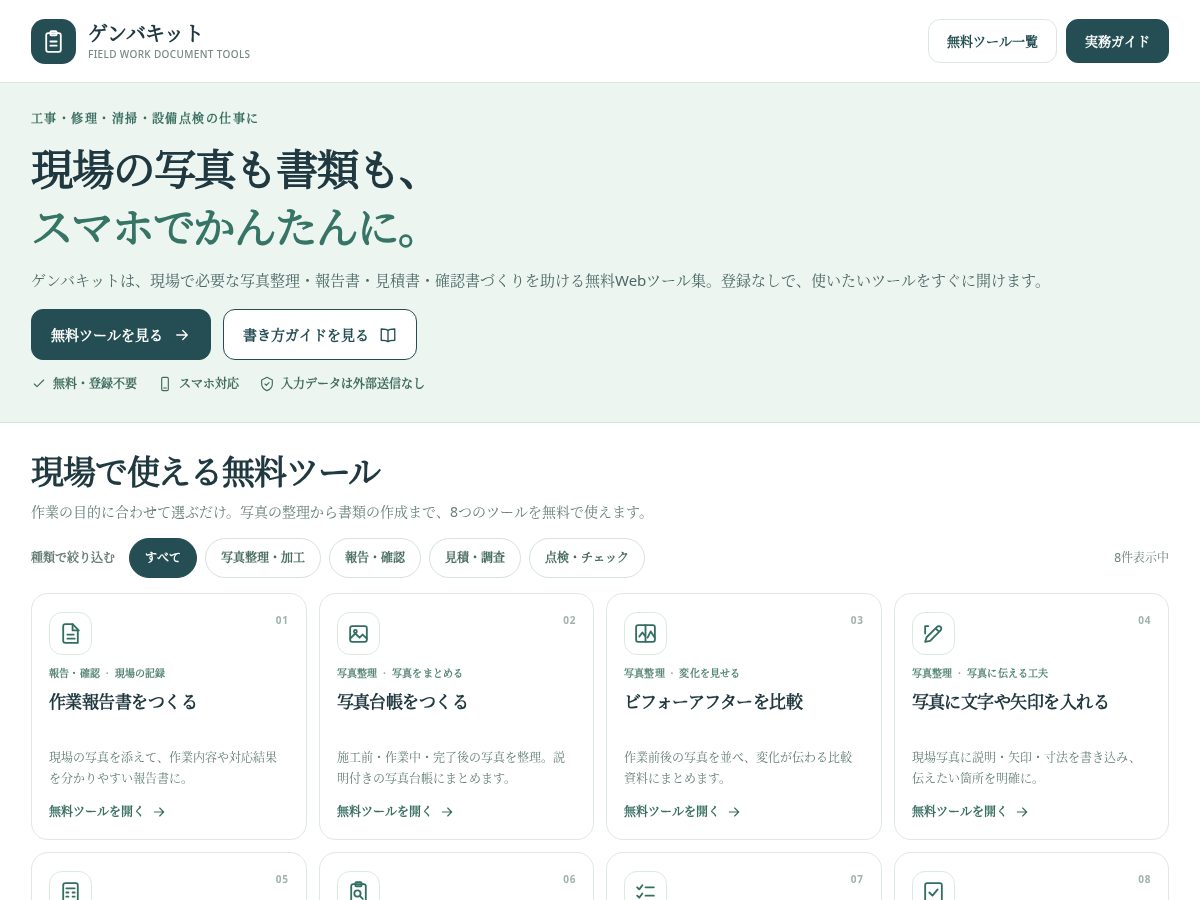
Task: Open ビフォーアフターを比較 tool title
Action: (x=713, y=702)
